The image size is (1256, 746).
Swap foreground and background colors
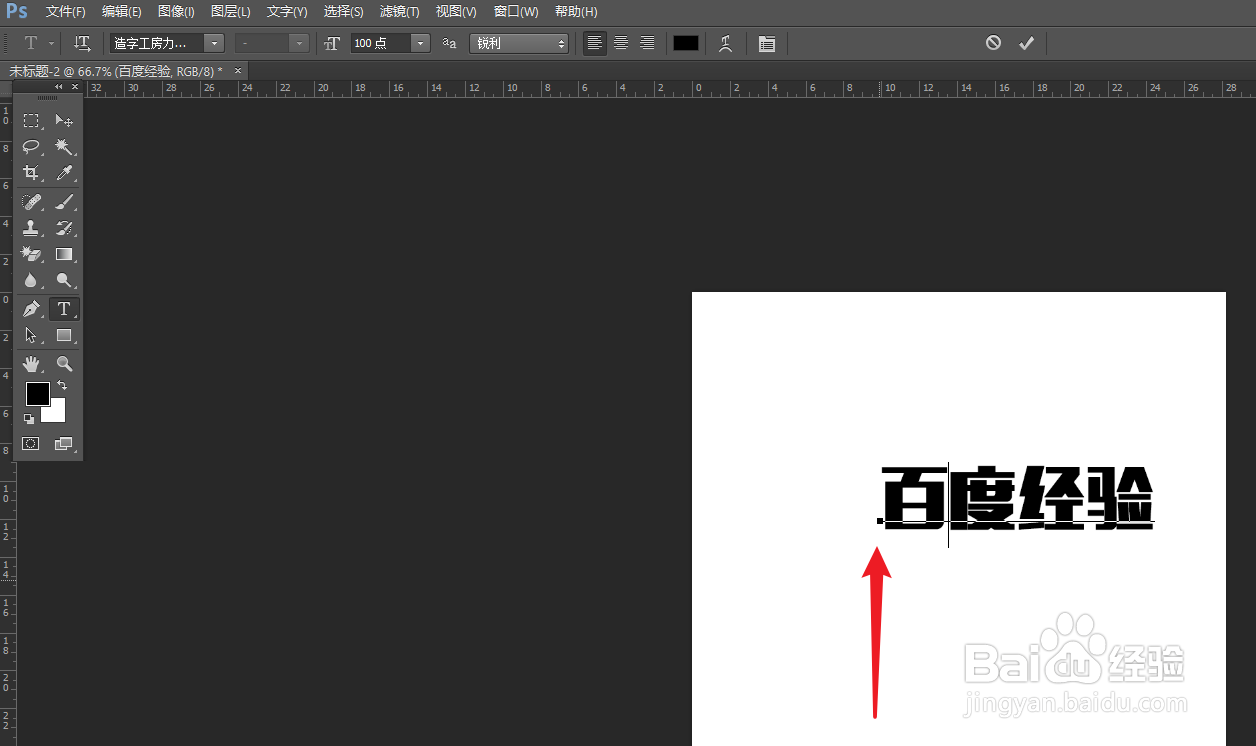tap(62, 385)
